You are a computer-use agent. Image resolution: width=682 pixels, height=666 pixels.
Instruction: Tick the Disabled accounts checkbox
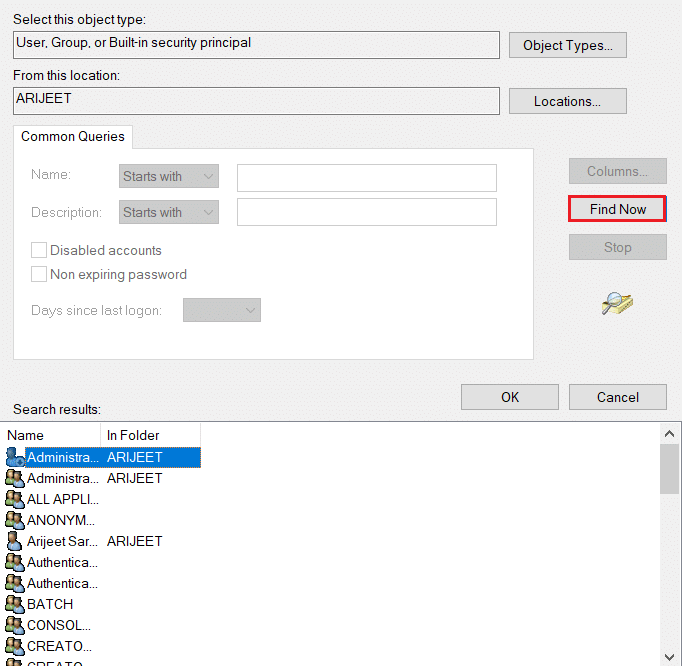tap(39, 250)
